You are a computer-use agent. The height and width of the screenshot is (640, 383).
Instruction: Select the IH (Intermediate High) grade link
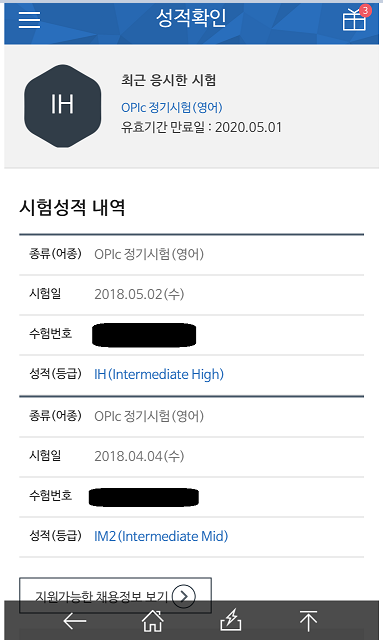point(159,374)
